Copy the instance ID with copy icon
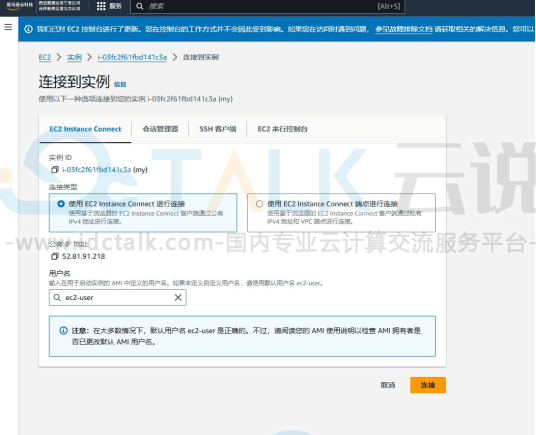536x435 pixels. click(x=55, y=169)
